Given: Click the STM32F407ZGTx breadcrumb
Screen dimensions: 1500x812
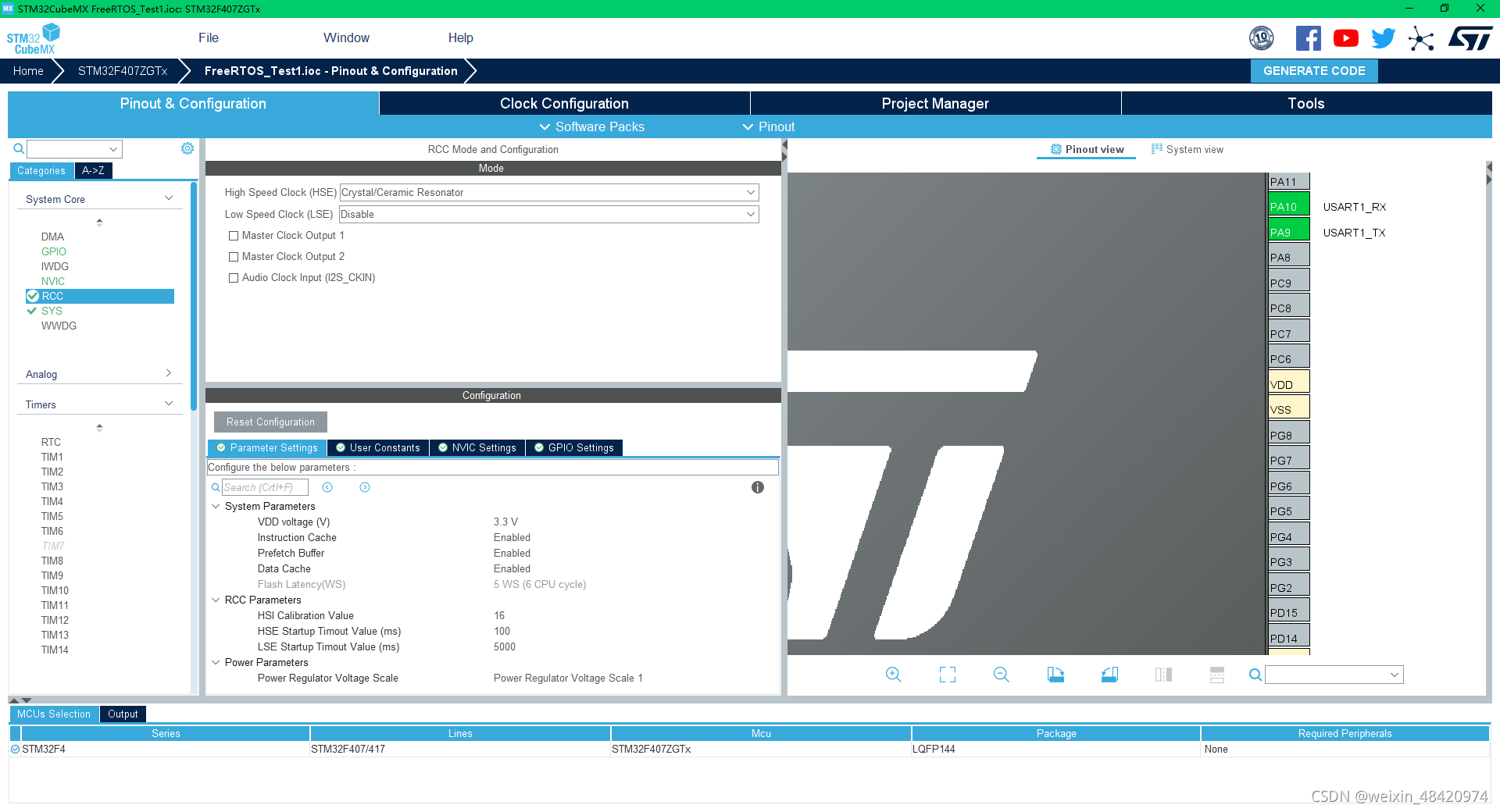Looking at the screenshot, I should pyautogui.click(x=123, y=71).
